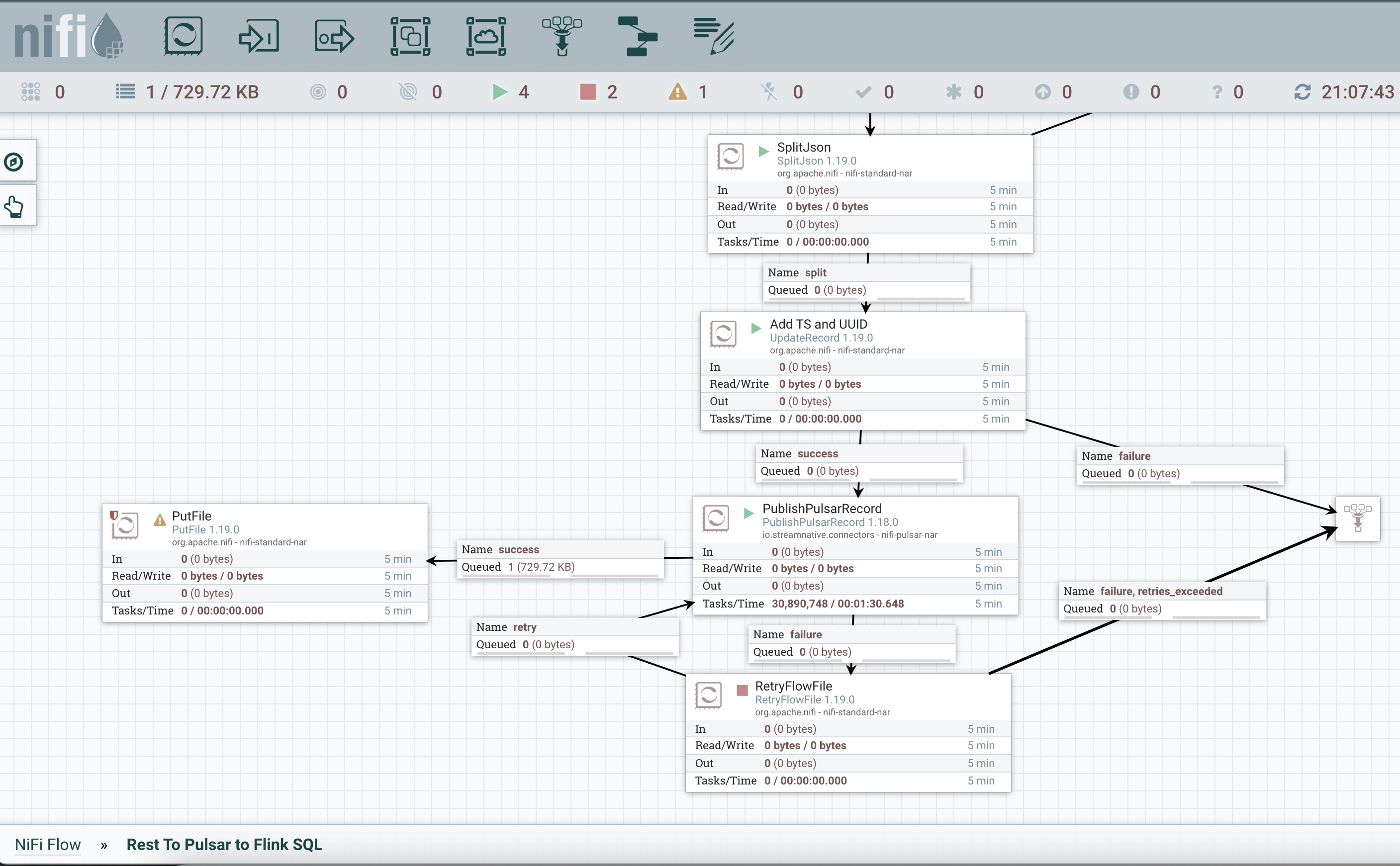
Task: Click the Output Port toolbar icon
Action: (x=335, y=36)
